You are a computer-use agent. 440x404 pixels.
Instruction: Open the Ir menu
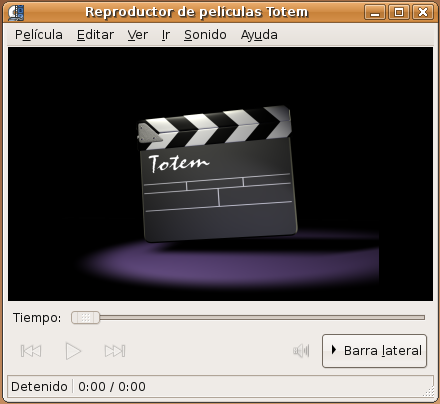(x=166, y=35)
